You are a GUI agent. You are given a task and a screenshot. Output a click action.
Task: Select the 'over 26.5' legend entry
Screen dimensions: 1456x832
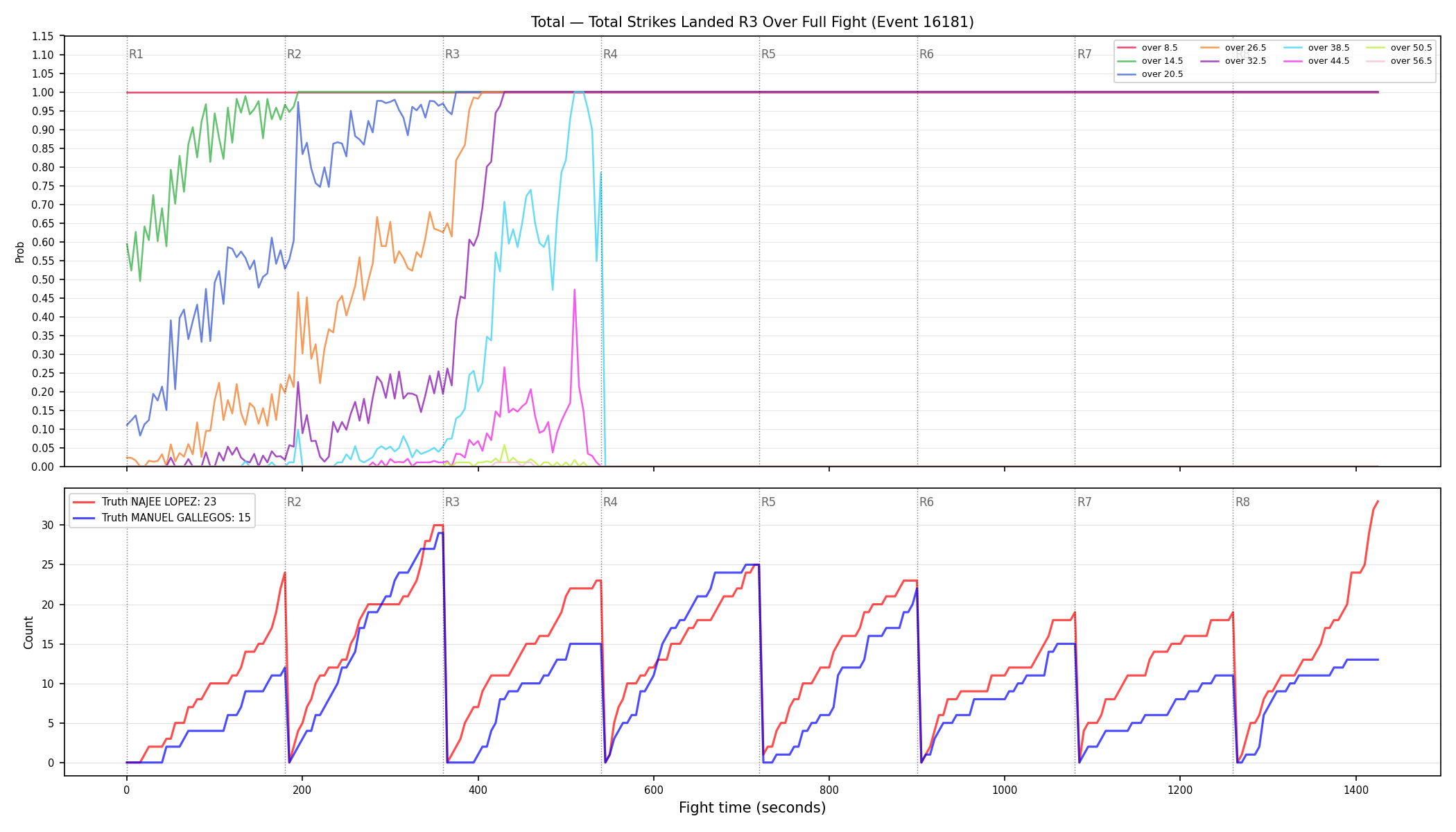point(1233,48)
